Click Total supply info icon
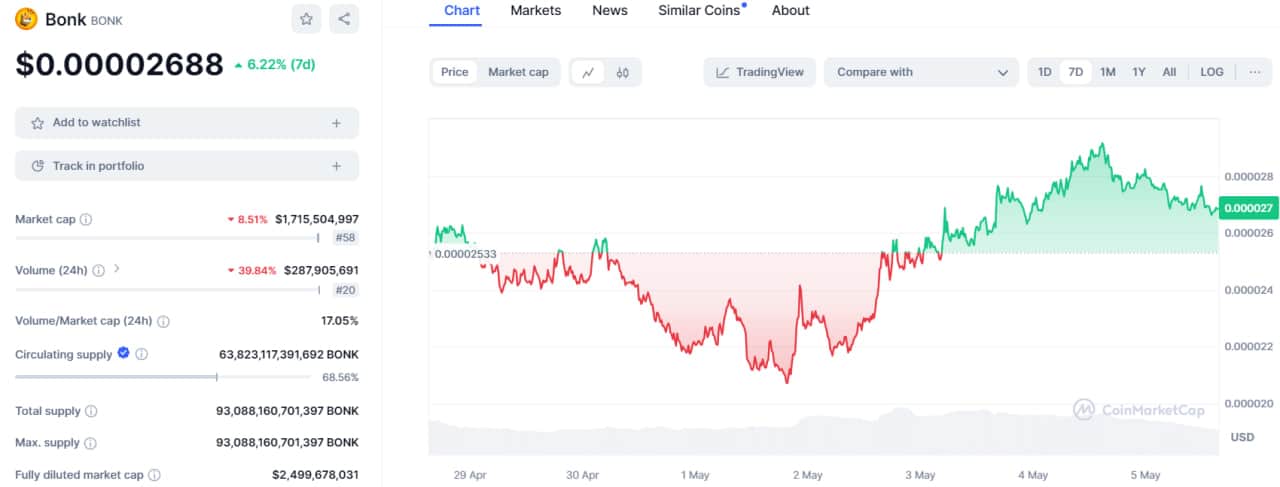 91,411
